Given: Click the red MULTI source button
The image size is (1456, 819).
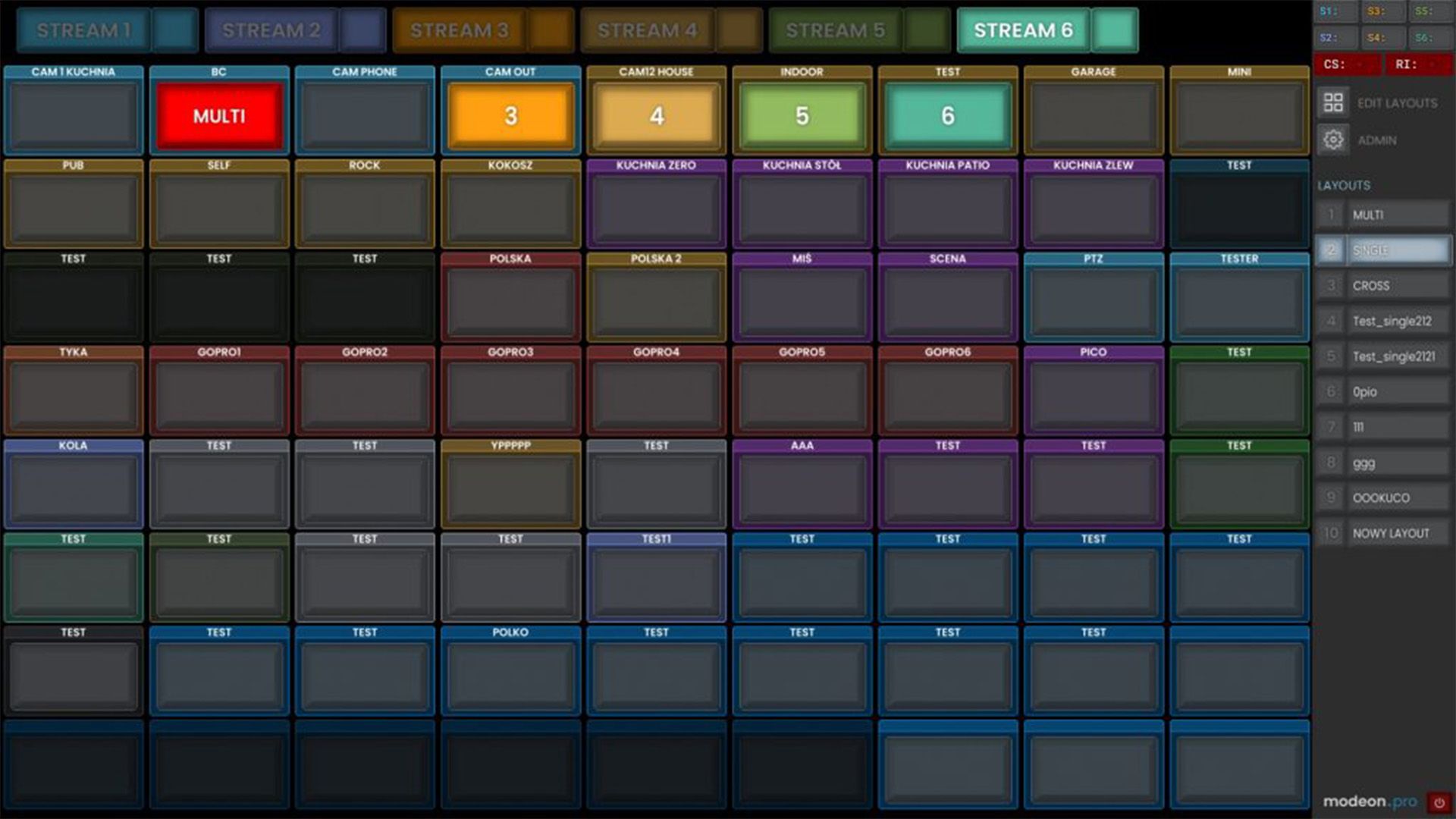Looking at the screenshot, I should [x=219, y=116].
